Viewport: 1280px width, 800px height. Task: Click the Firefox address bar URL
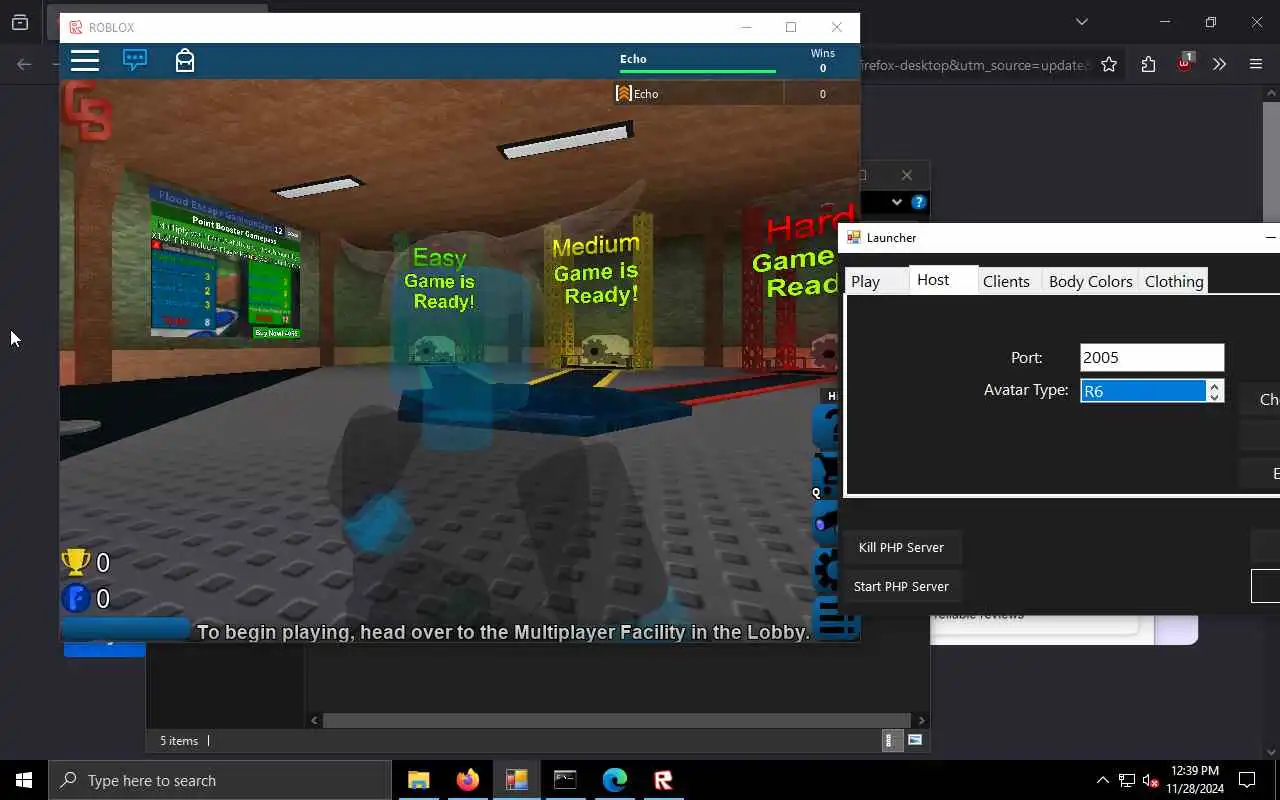pyautogui.click(x=975, y=65)
